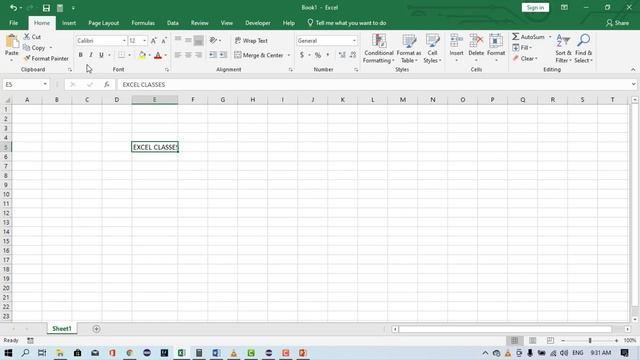This screenshot has width=640, height=360.
Task: Open Format as Table gallery
Action: [x=409, y=48]
